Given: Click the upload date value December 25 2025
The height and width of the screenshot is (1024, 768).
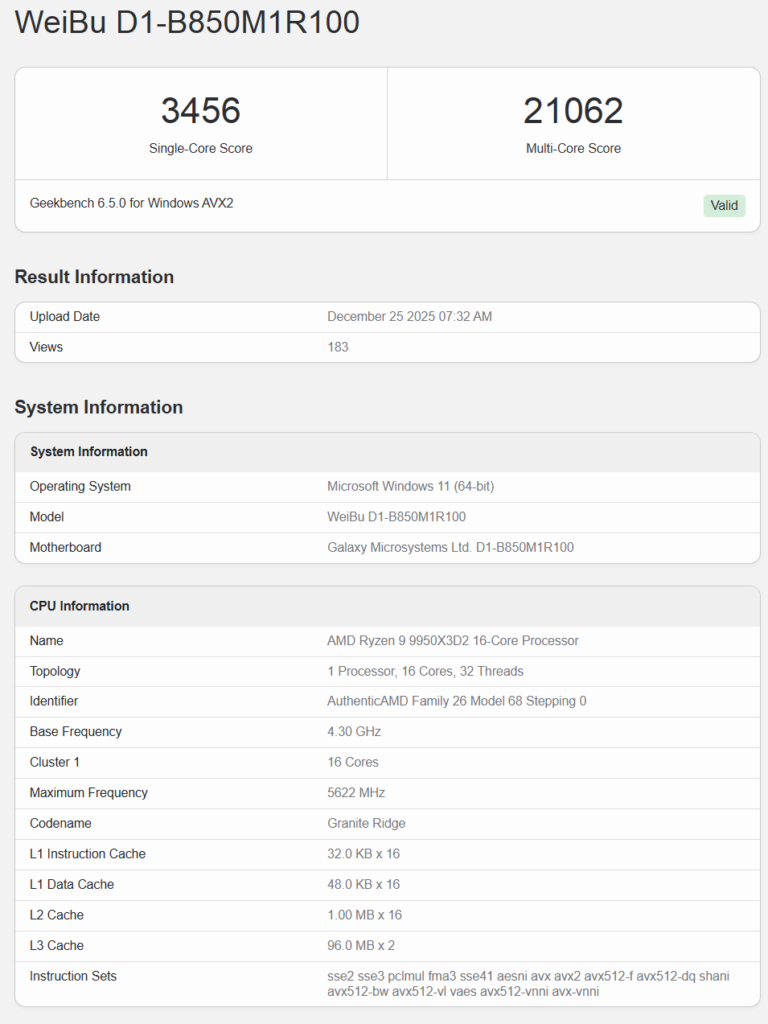Looking at the screenshot, I should (409, 317).
